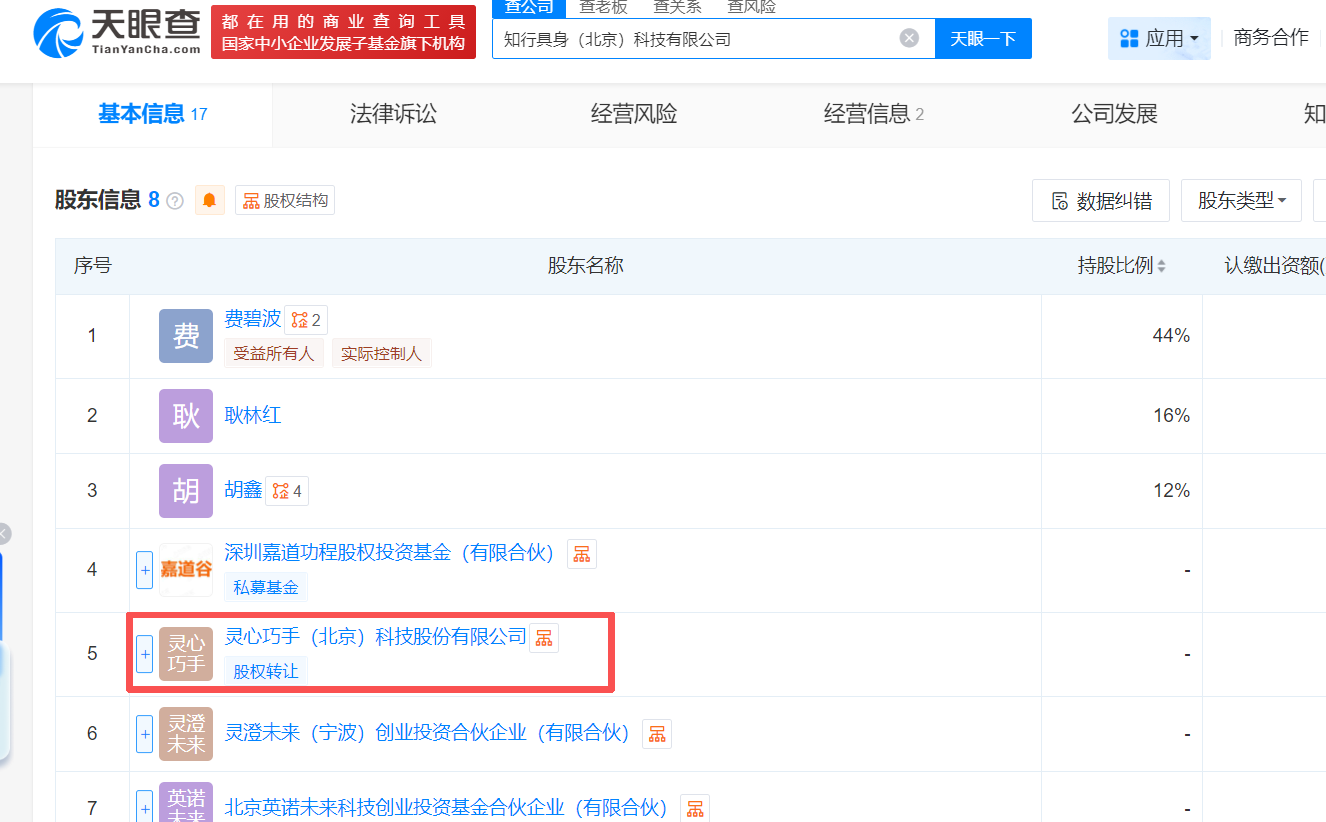This screenshot has height=822, width=1326.
Task: Open 深圳嘉道功程股权投资基金 company link
Action: [389, 552]
